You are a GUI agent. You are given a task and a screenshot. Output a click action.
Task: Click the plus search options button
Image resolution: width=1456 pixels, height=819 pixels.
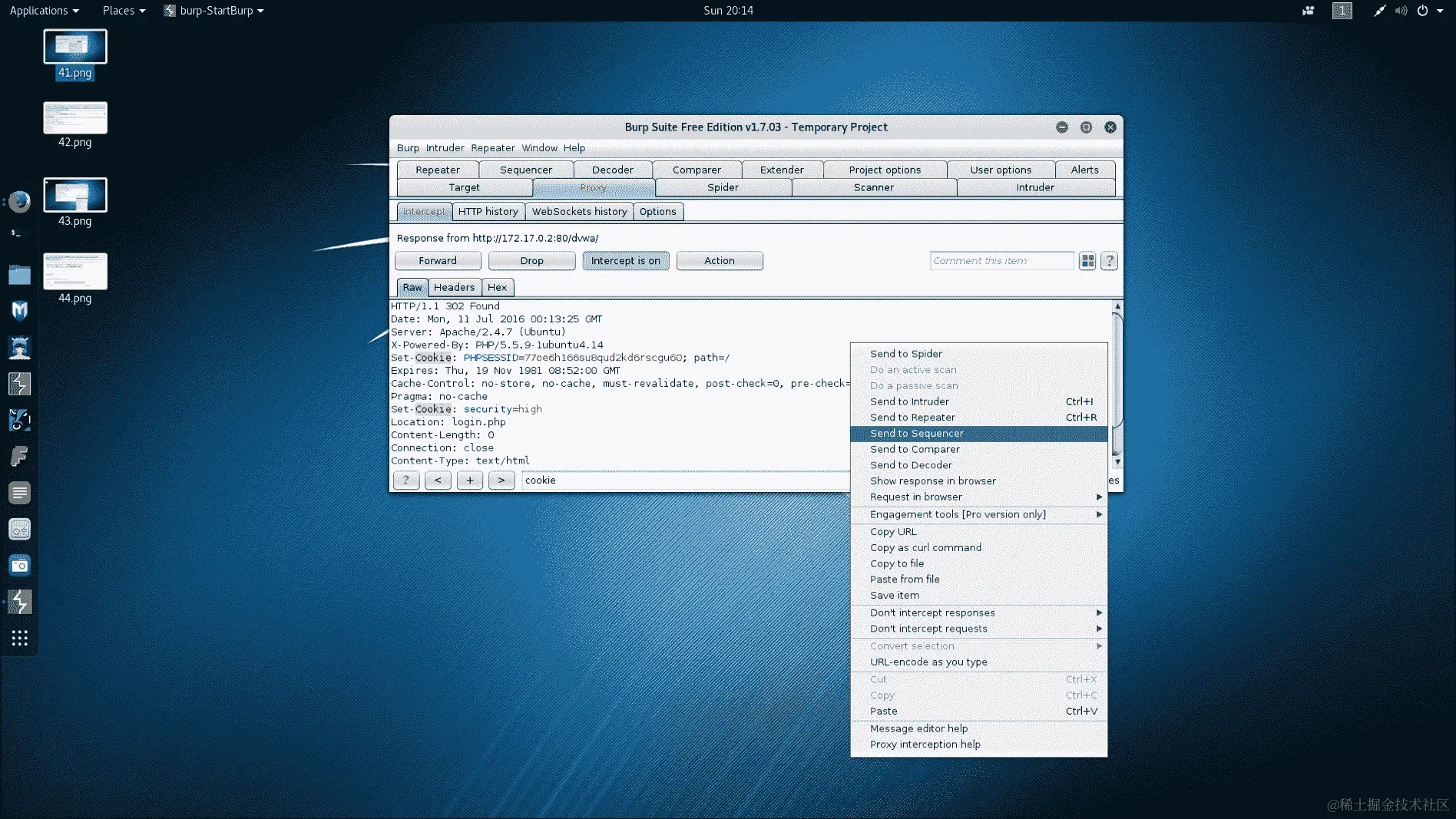click(x=470, y=481)
